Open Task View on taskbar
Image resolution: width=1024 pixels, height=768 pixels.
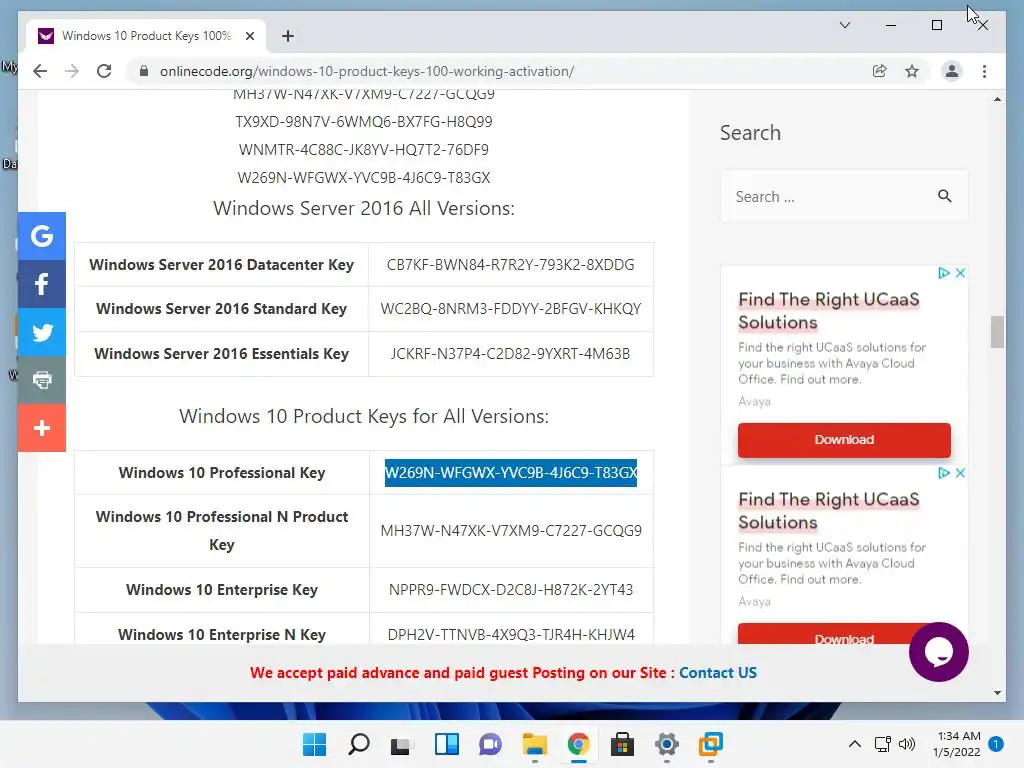pos(400,744)
